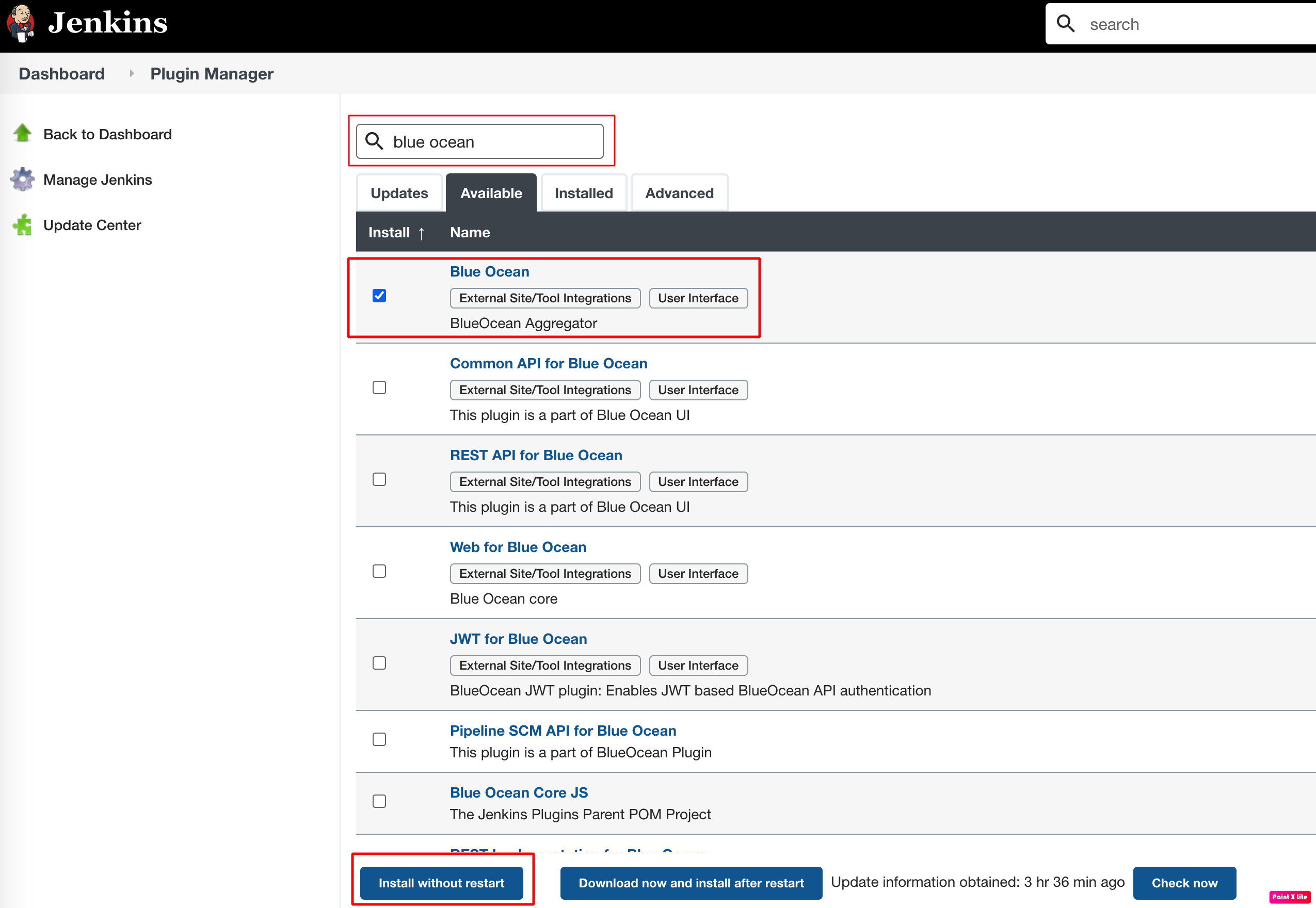Click the Manage Jenkins gear icon
This screenshot has height=908, width=1316.
[x=23, y=179]
